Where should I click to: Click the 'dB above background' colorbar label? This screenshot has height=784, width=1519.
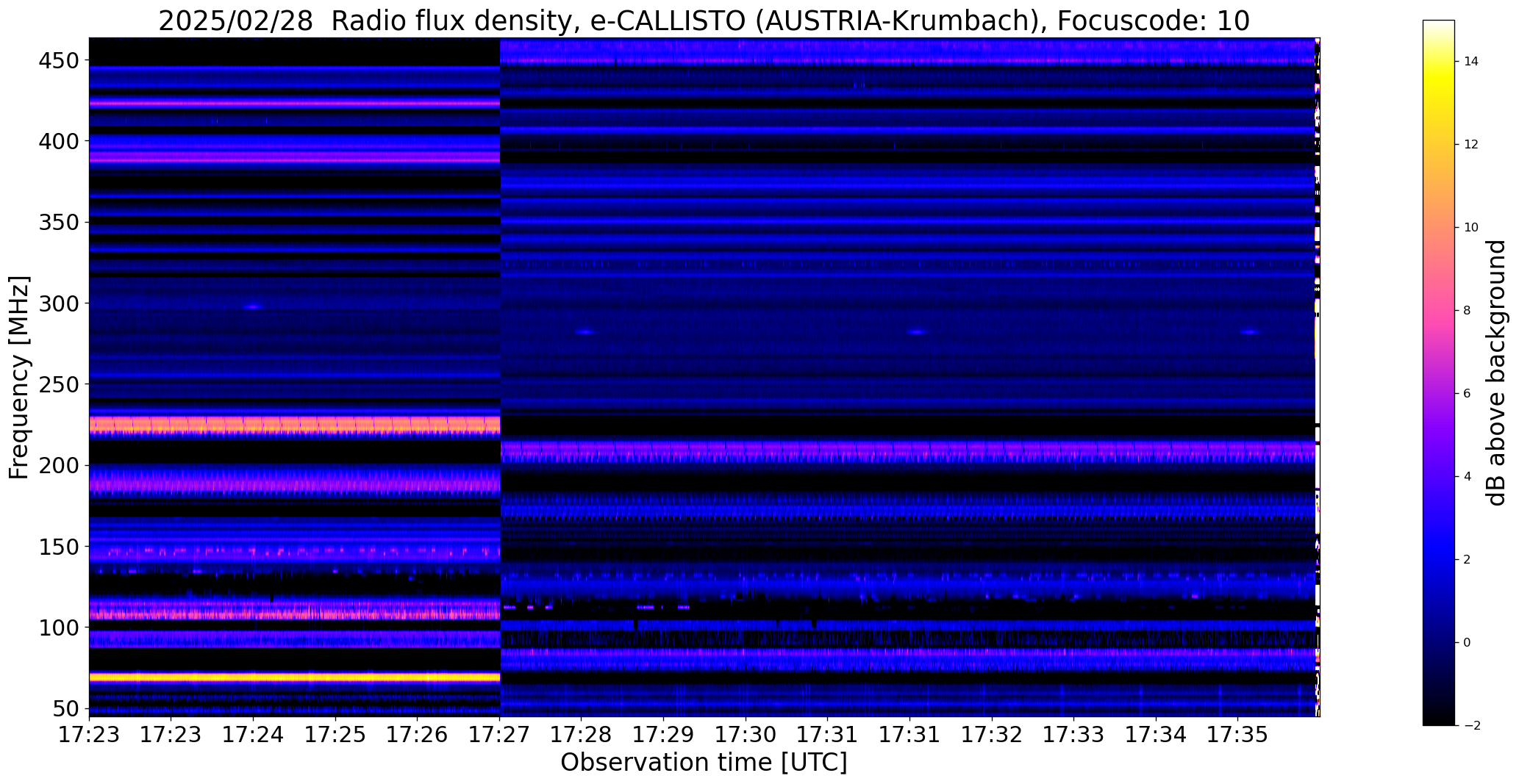pos(1497,373)
